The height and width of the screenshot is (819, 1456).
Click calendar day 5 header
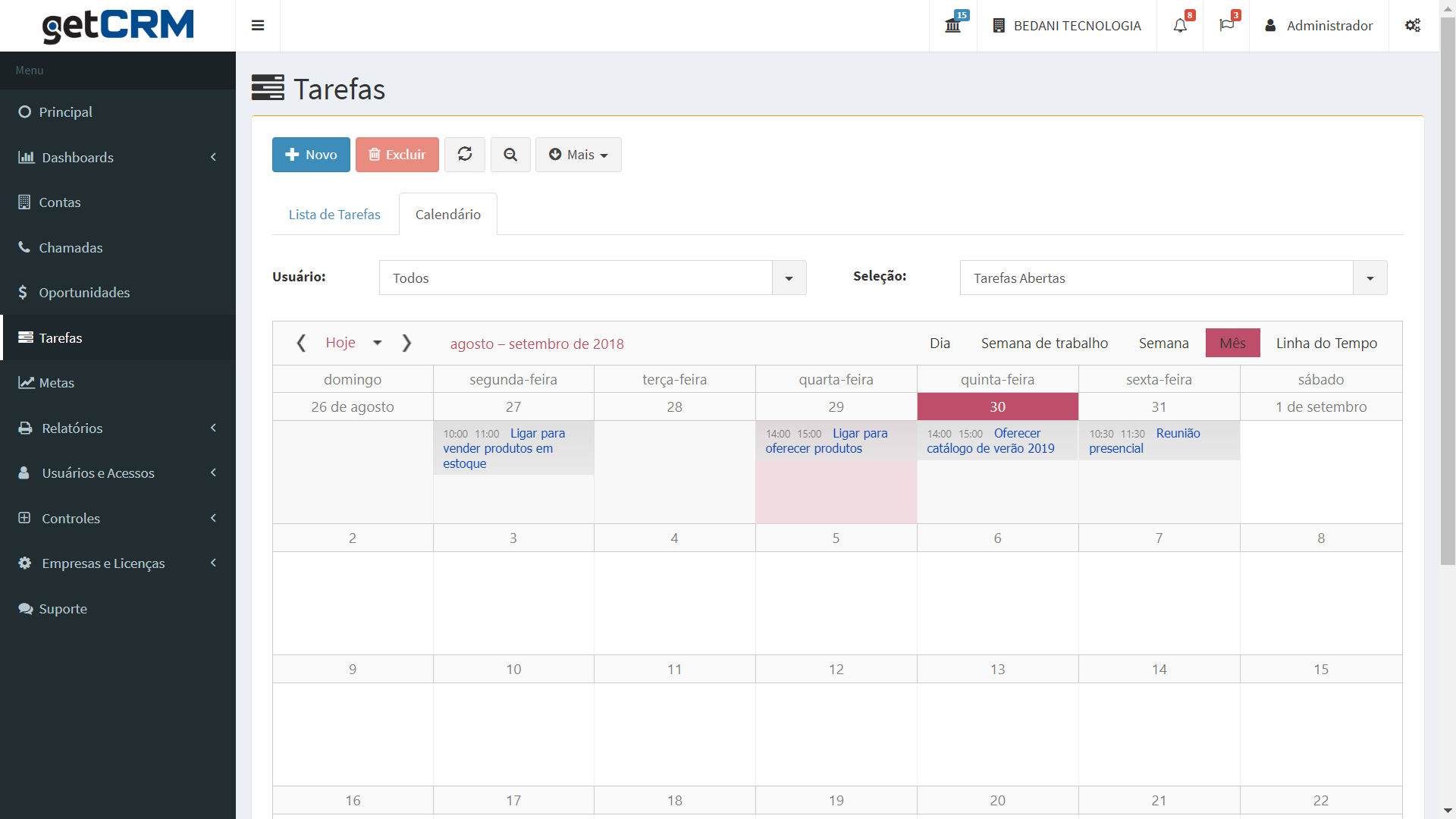coord(836,538)
